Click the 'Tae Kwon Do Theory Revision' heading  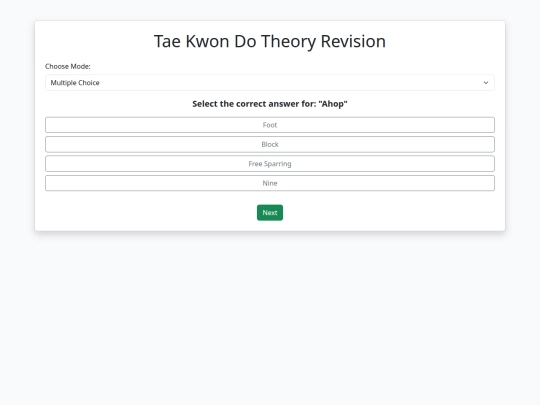pyautogui.click(x=270, y=41)
